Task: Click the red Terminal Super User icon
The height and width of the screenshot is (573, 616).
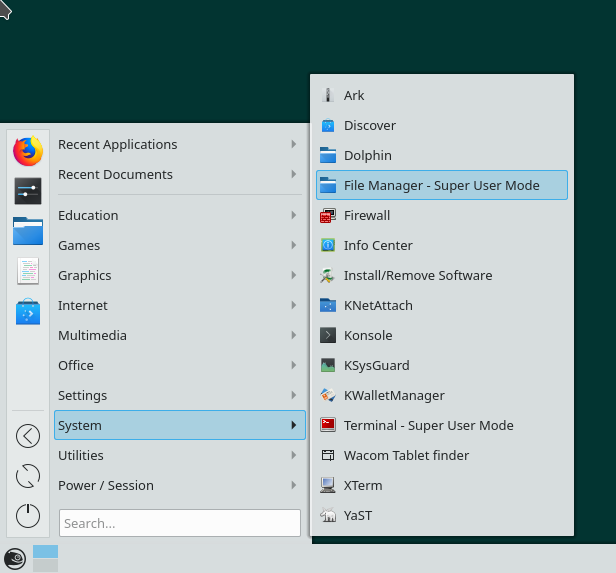Action: click(328, 425)
